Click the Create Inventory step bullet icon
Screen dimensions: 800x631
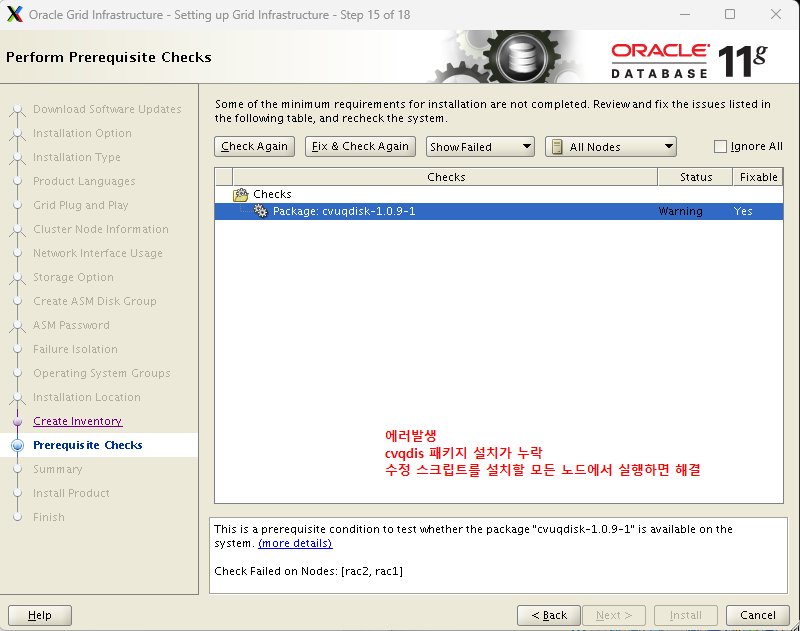(x=17, y=421)
